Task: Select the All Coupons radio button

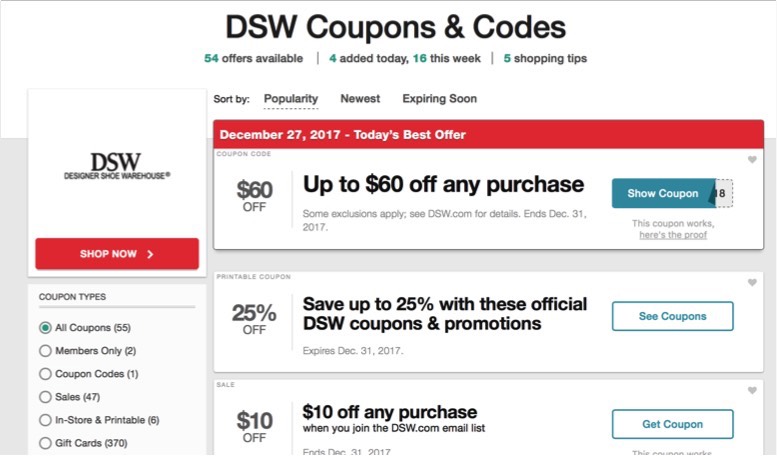Action: [x=45, y=328]
